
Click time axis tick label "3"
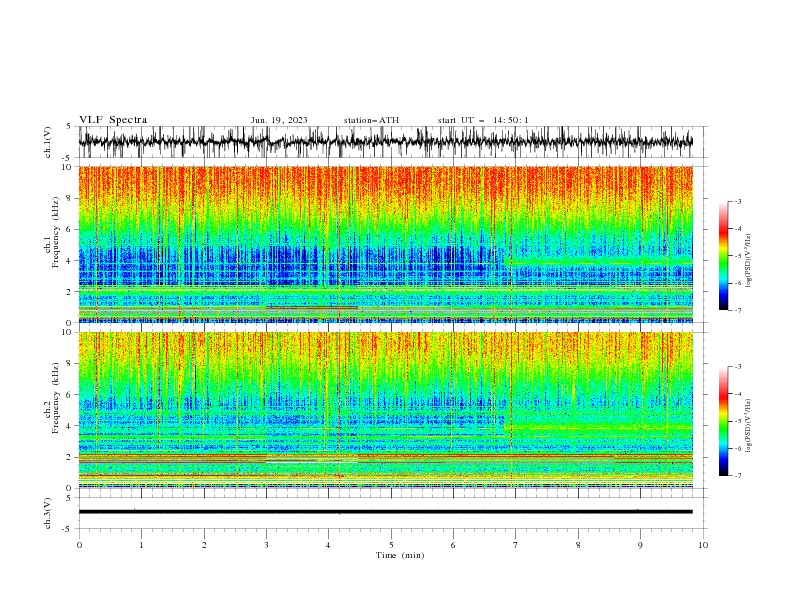tap(266, 545)
